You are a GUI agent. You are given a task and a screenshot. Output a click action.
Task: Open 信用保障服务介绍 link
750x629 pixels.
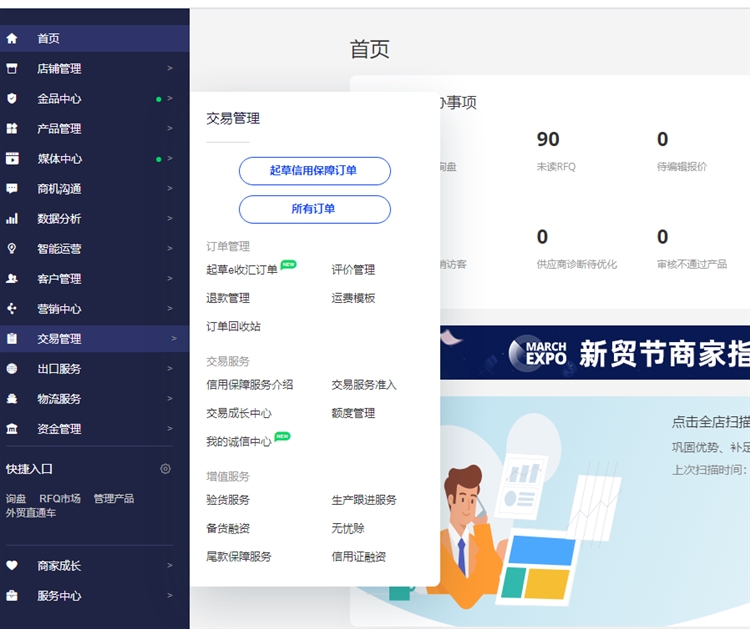click(250, 385)
